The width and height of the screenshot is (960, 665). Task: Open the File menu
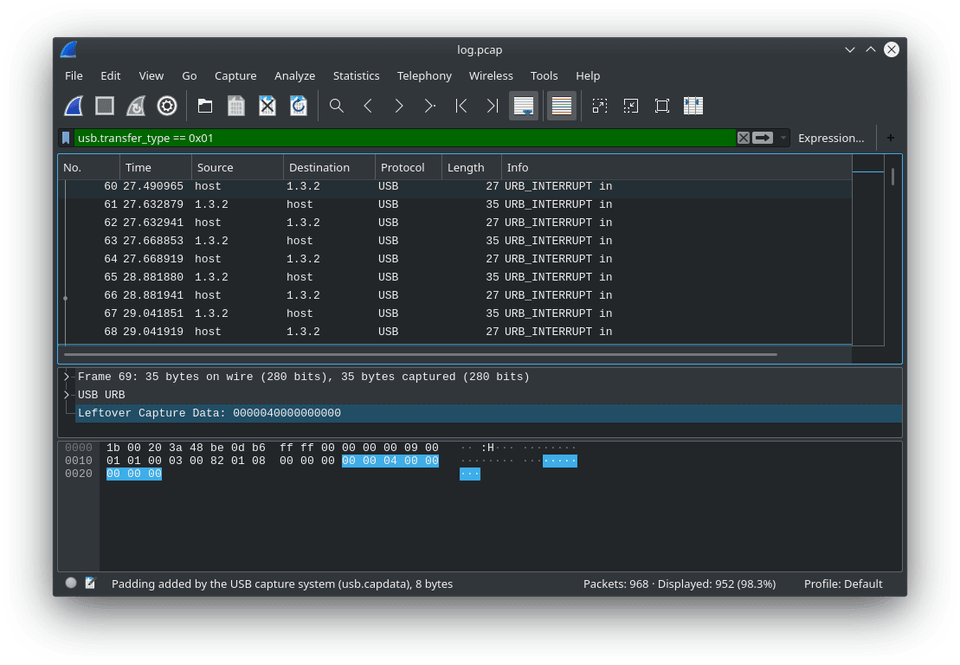(73, 76)
